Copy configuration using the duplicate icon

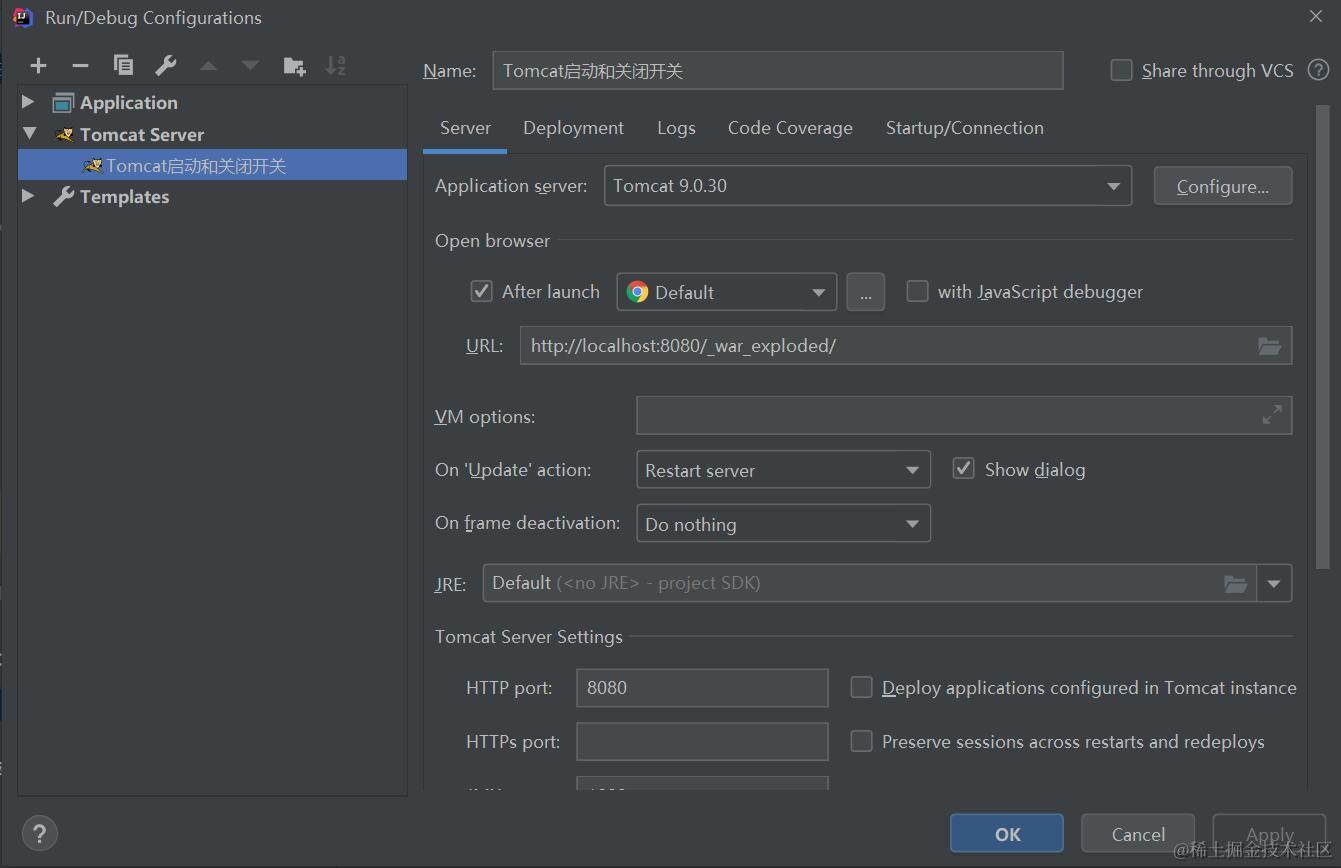point(123,65)
